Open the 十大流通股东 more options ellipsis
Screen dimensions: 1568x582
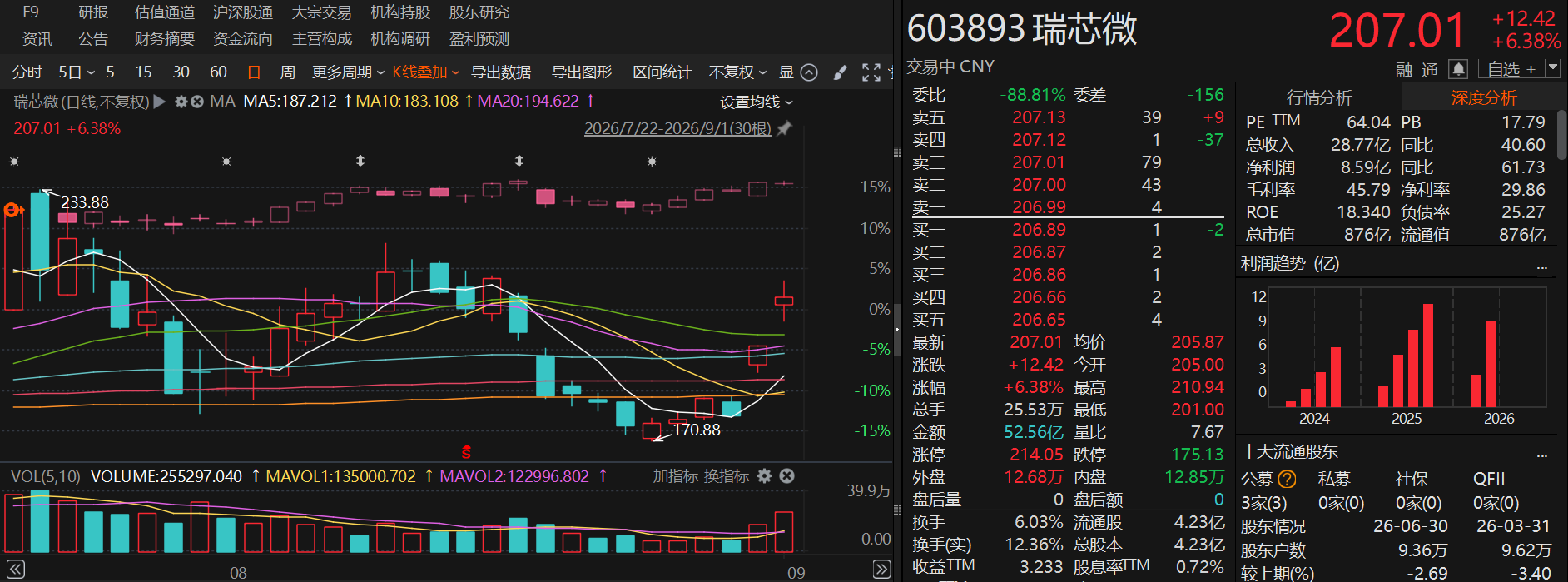coord(1541,456)
